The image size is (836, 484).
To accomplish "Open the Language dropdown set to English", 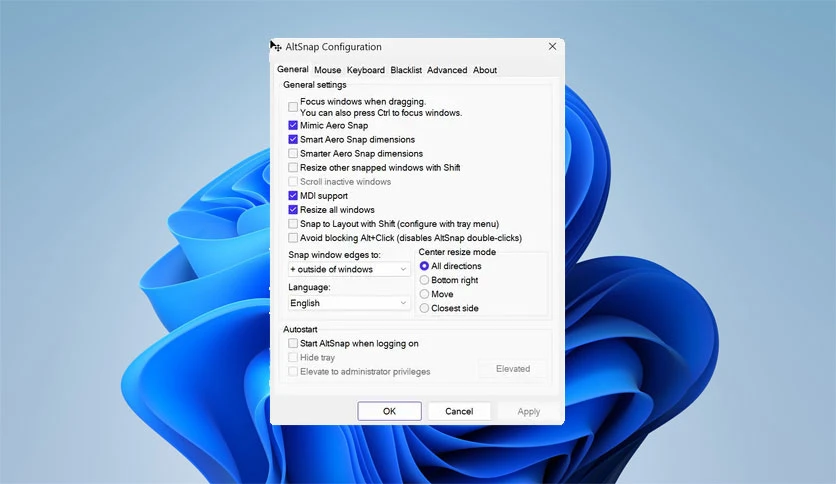I will point(349,303).
